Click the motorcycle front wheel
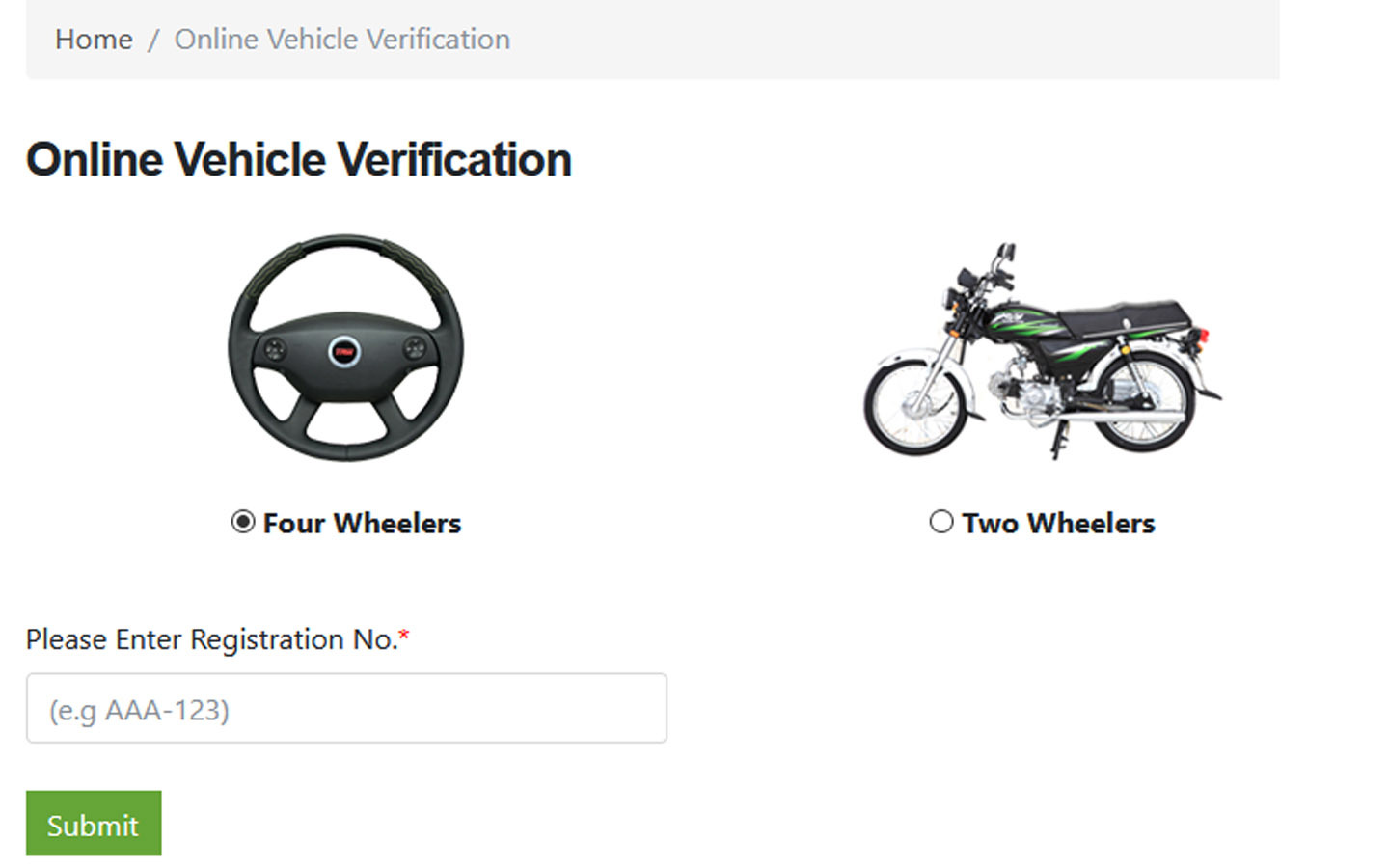Viewport: 1389px width, 868px height. 912,405
